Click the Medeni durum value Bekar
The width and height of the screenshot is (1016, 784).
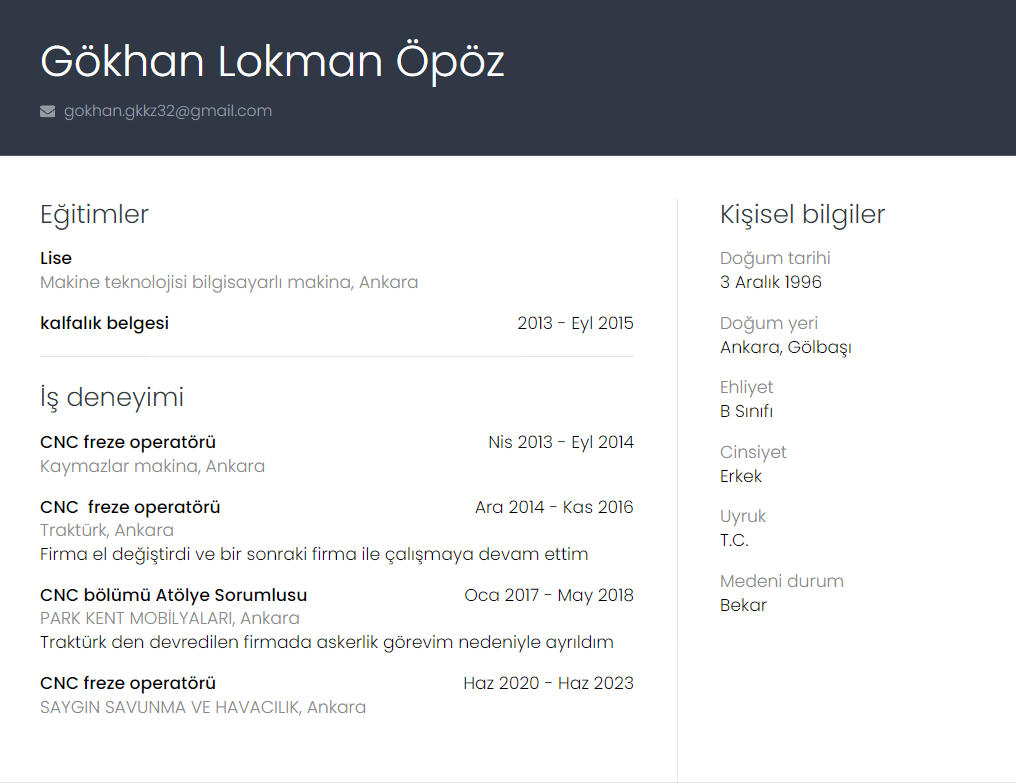743,605
